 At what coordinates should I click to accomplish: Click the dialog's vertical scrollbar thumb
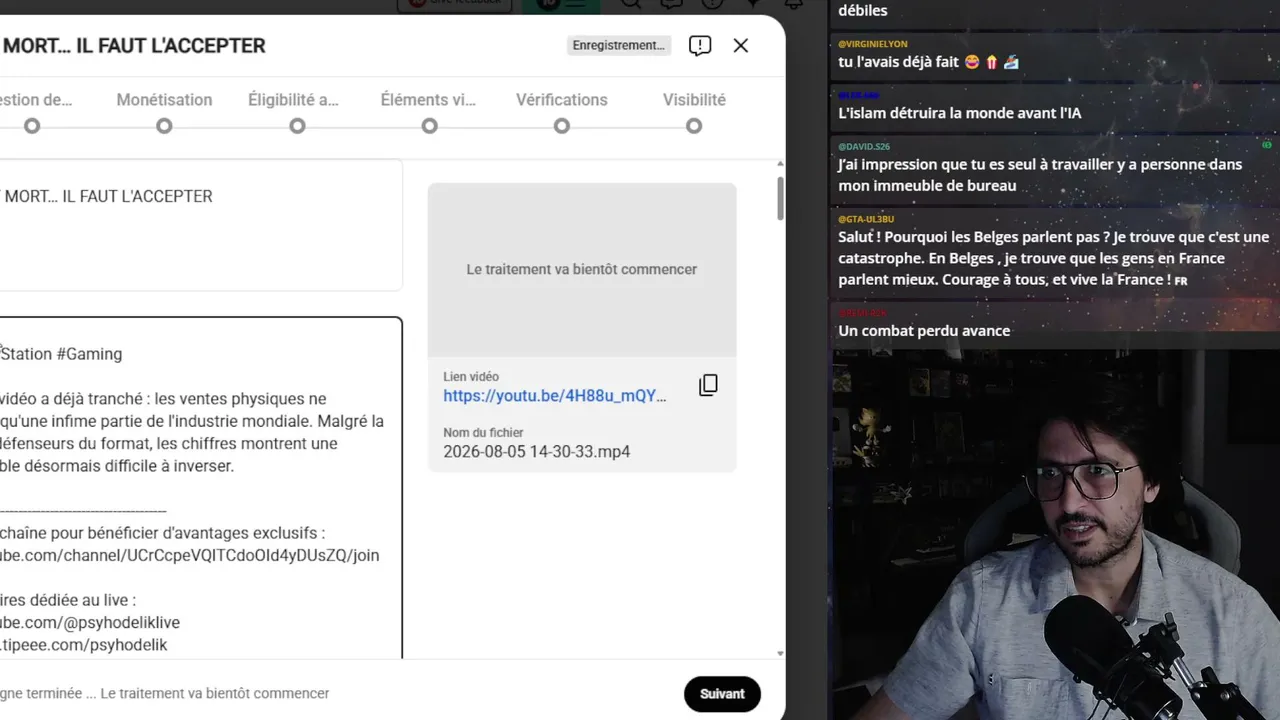(x=780, y=199)
